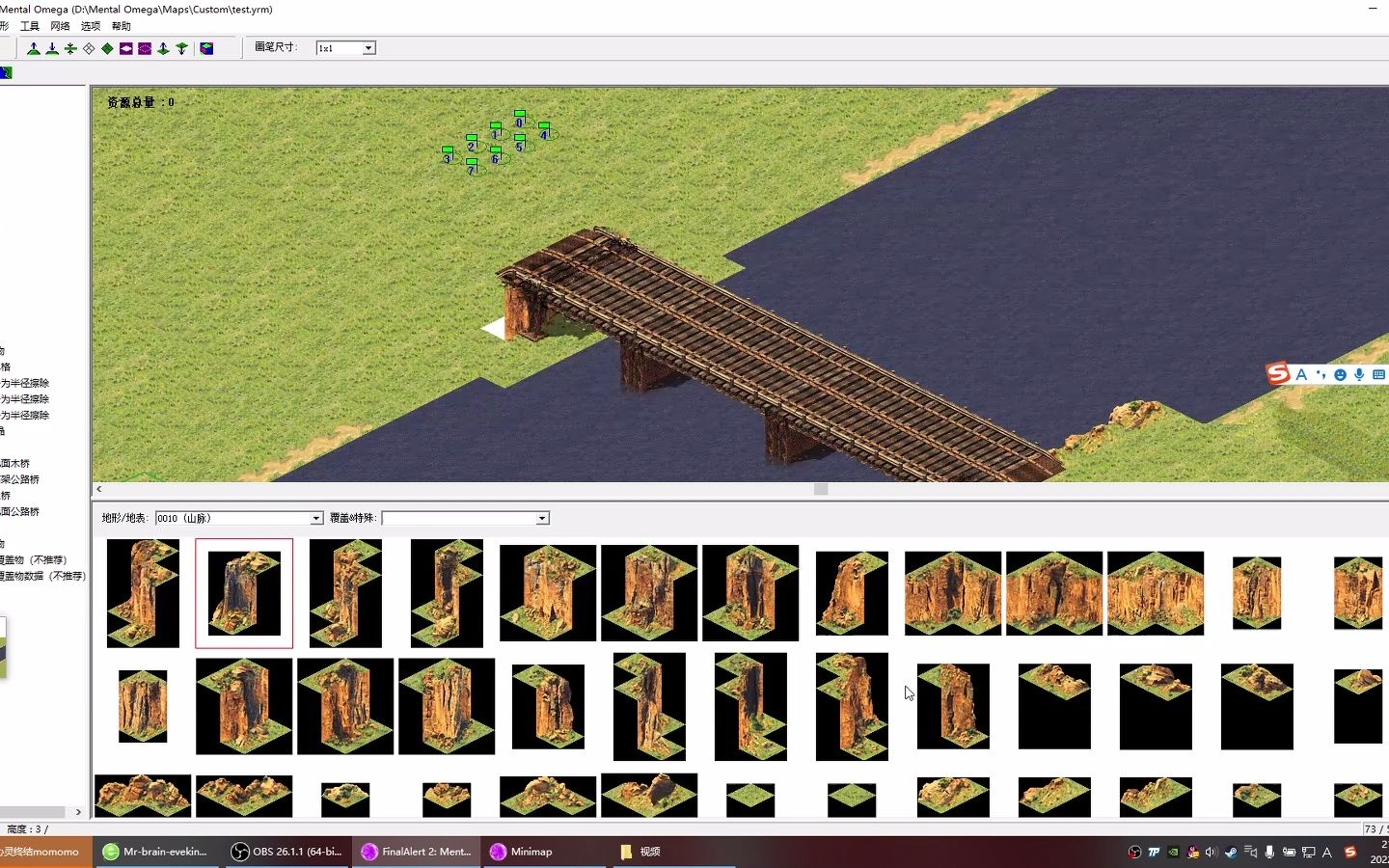The height and width of the screenshot is (868, 1389).
Task: Click waypoint marker 0 on map
Action: click(x=520, y=119)
